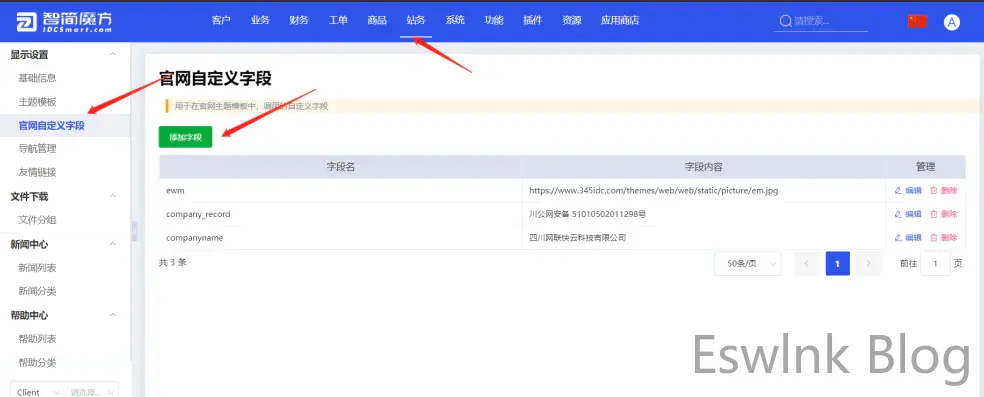Click the 字段名 column header
This screenshot has width=984, height=397.
pyautogui.click(x=341, y=167)
